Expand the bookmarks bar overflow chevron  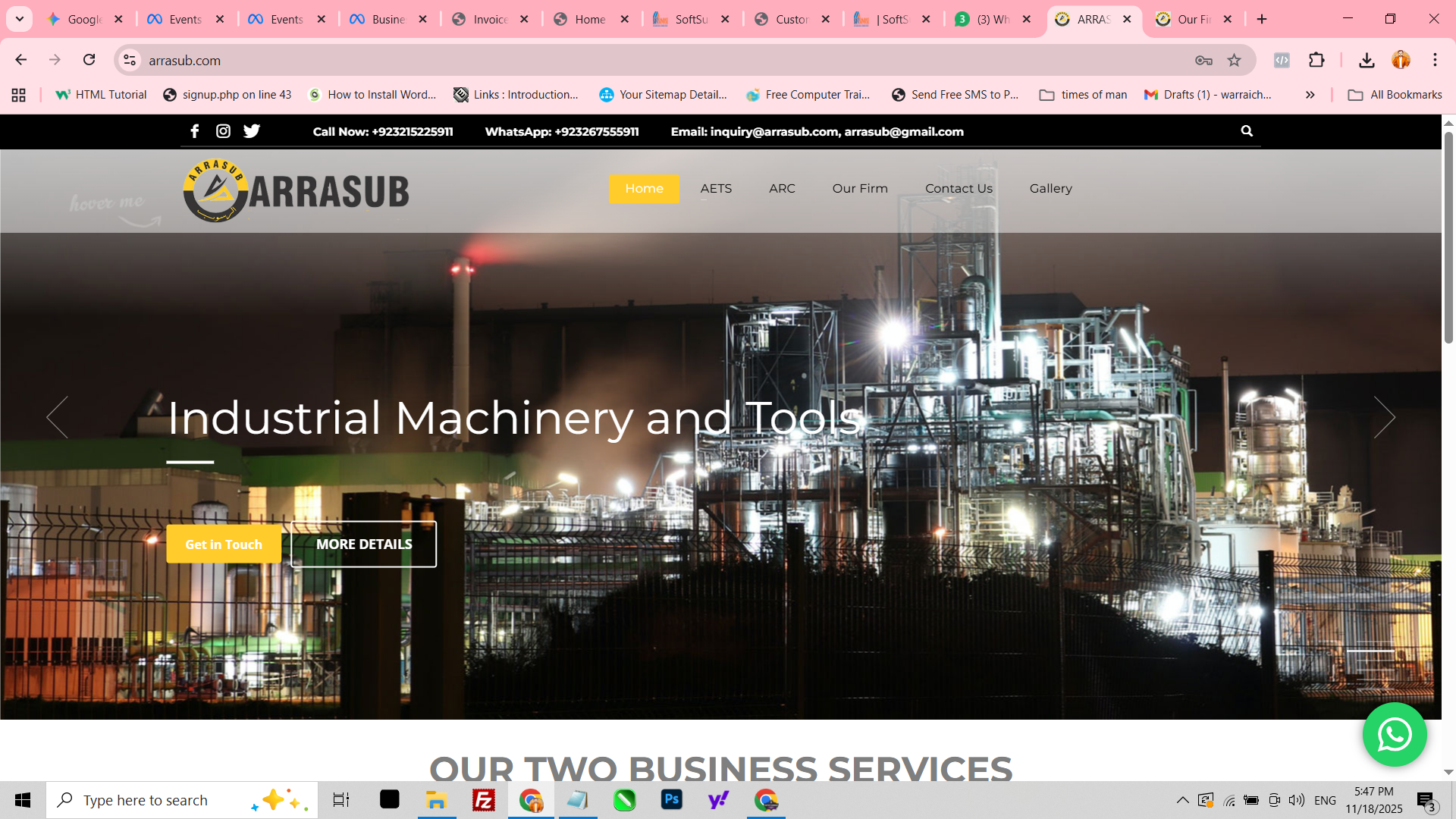[x=1310, y=94]
